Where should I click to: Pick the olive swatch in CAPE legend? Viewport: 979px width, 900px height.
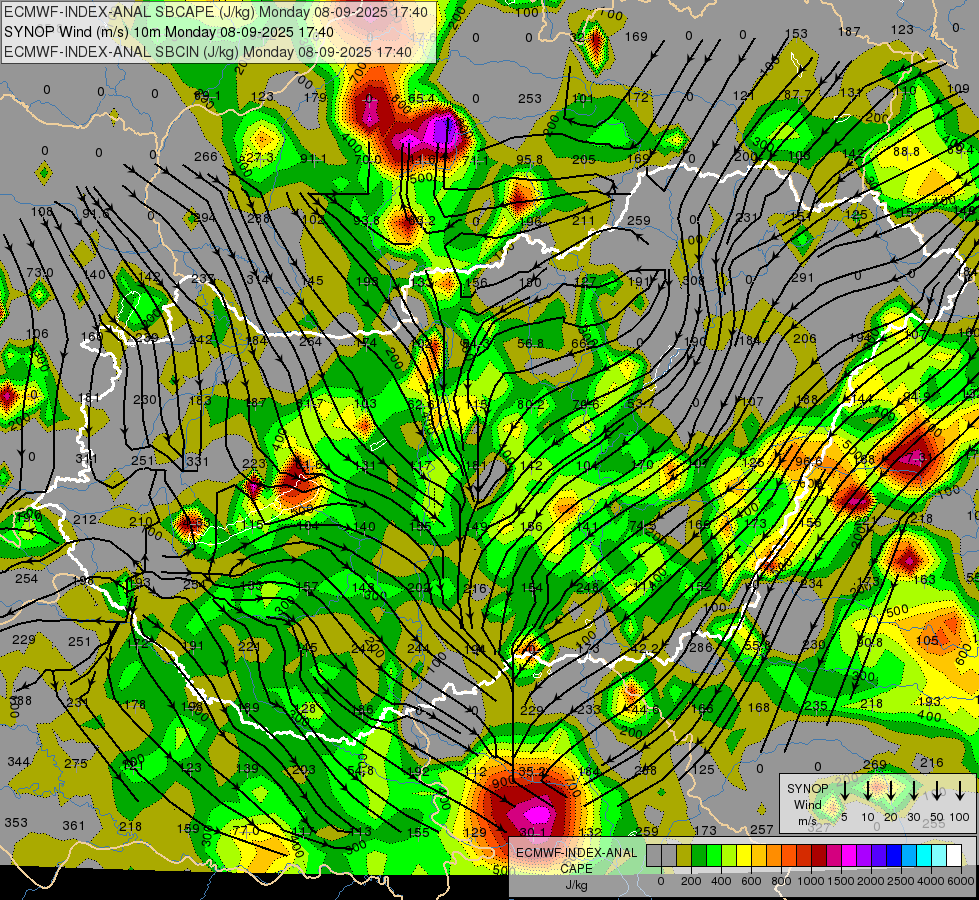click(x=684, y=855)
